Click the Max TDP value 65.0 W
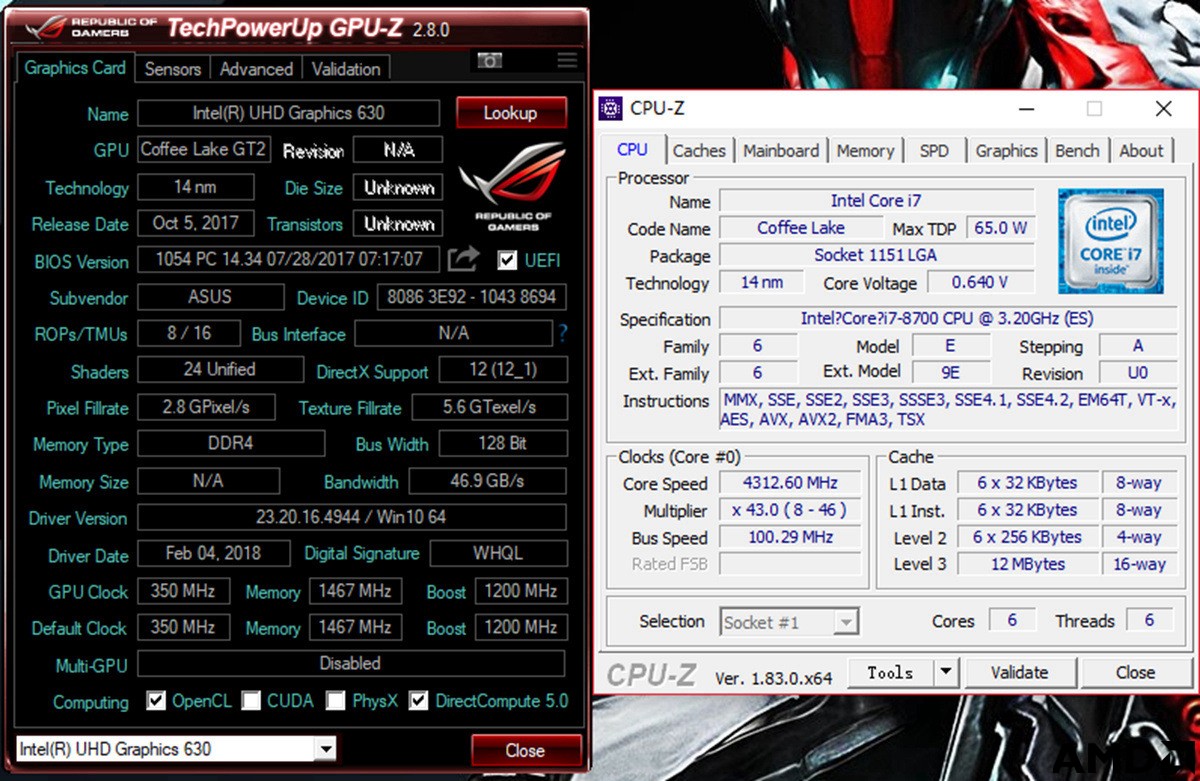Image resolution: width=1200 pixels, height=781 pixels. click(x=1001, y=228)
